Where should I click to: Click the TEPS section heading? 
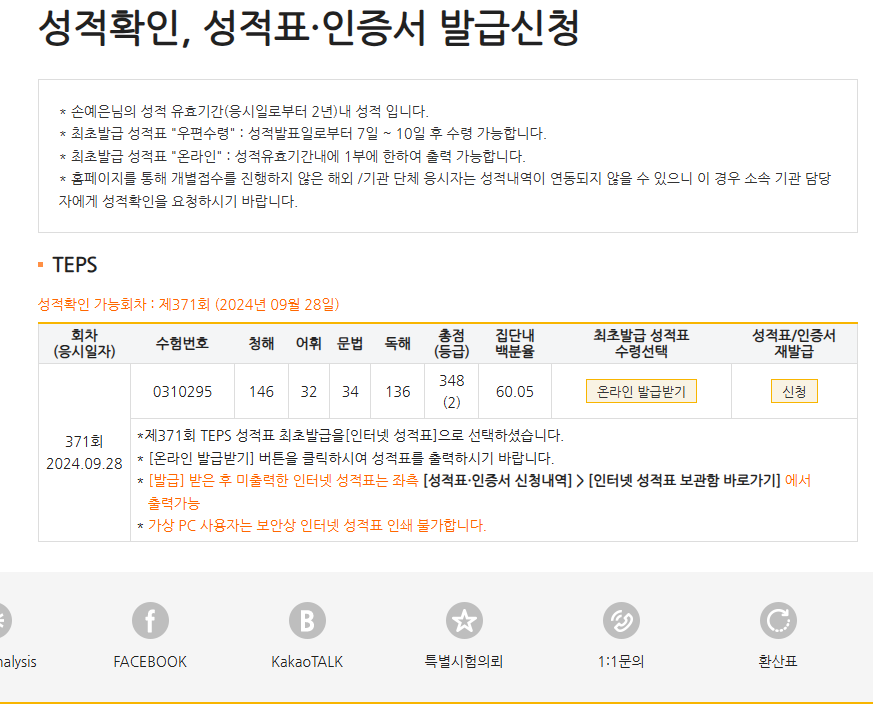click(74, 265)
